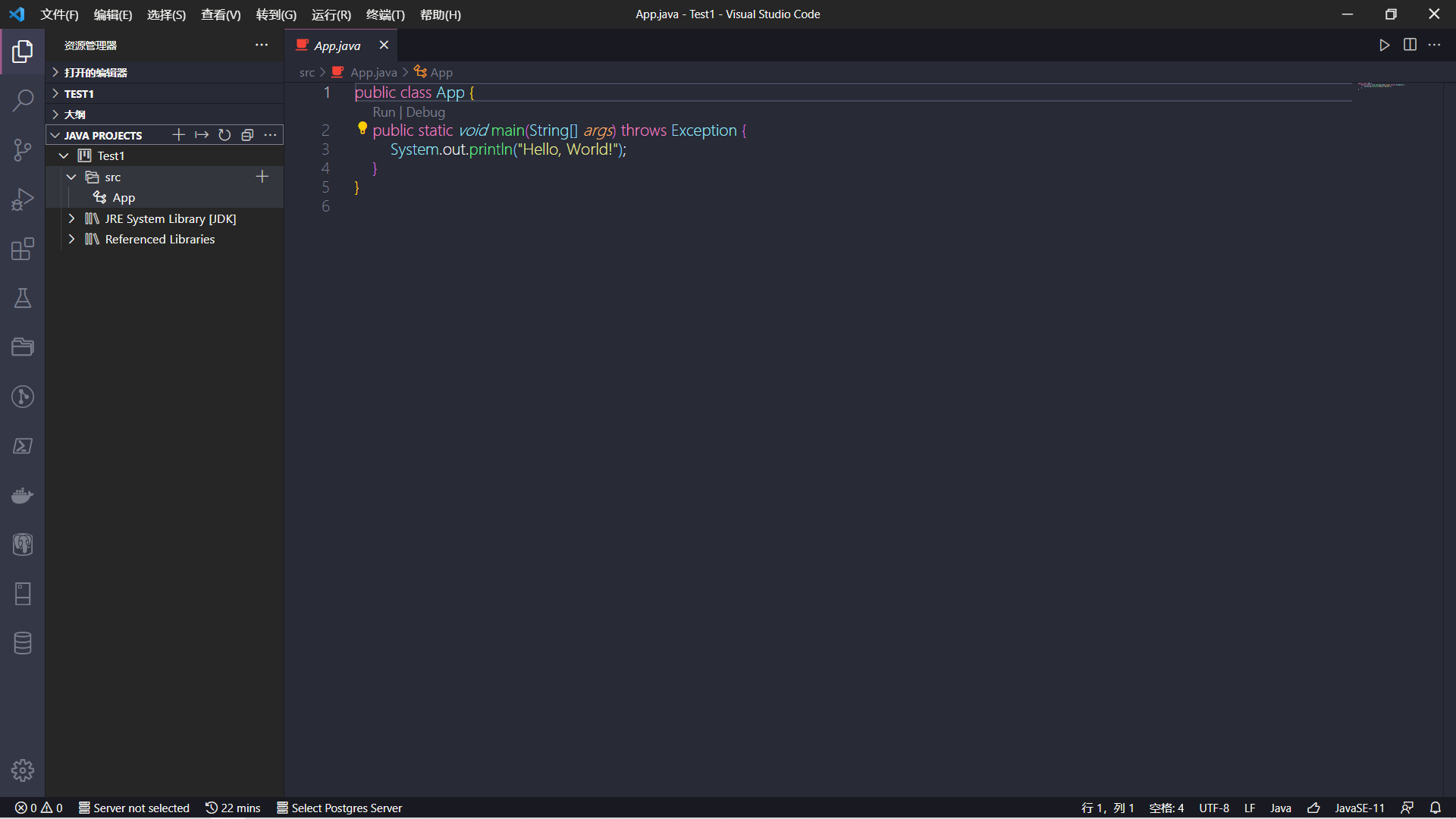Open the 终端(T) menu

385,14
